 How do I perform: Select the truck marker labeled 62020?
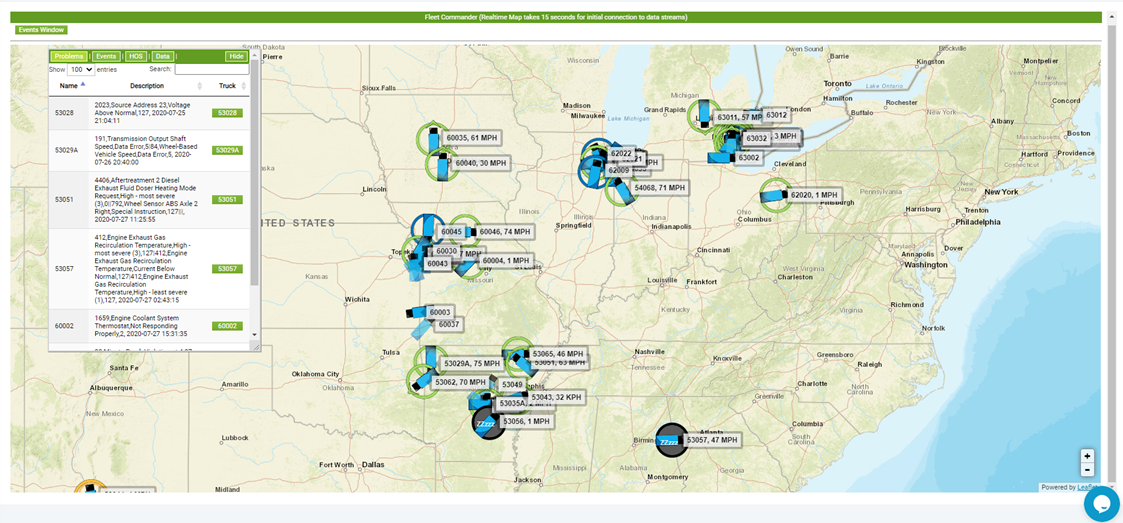(x=774, y=196)
